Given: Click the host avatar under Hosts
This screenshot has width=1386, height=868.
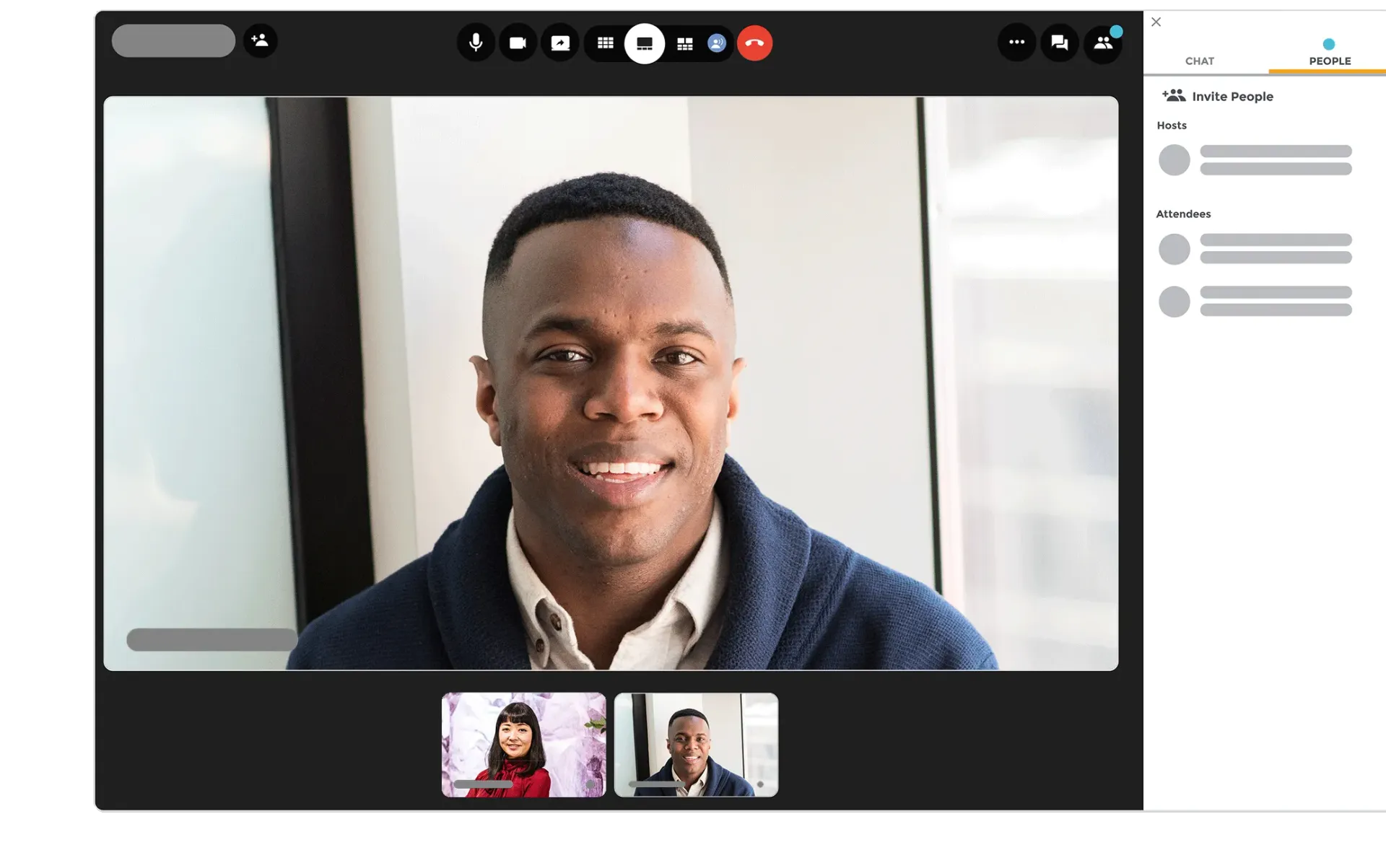Looking at the screenshot, I should tap(1174, 159).
